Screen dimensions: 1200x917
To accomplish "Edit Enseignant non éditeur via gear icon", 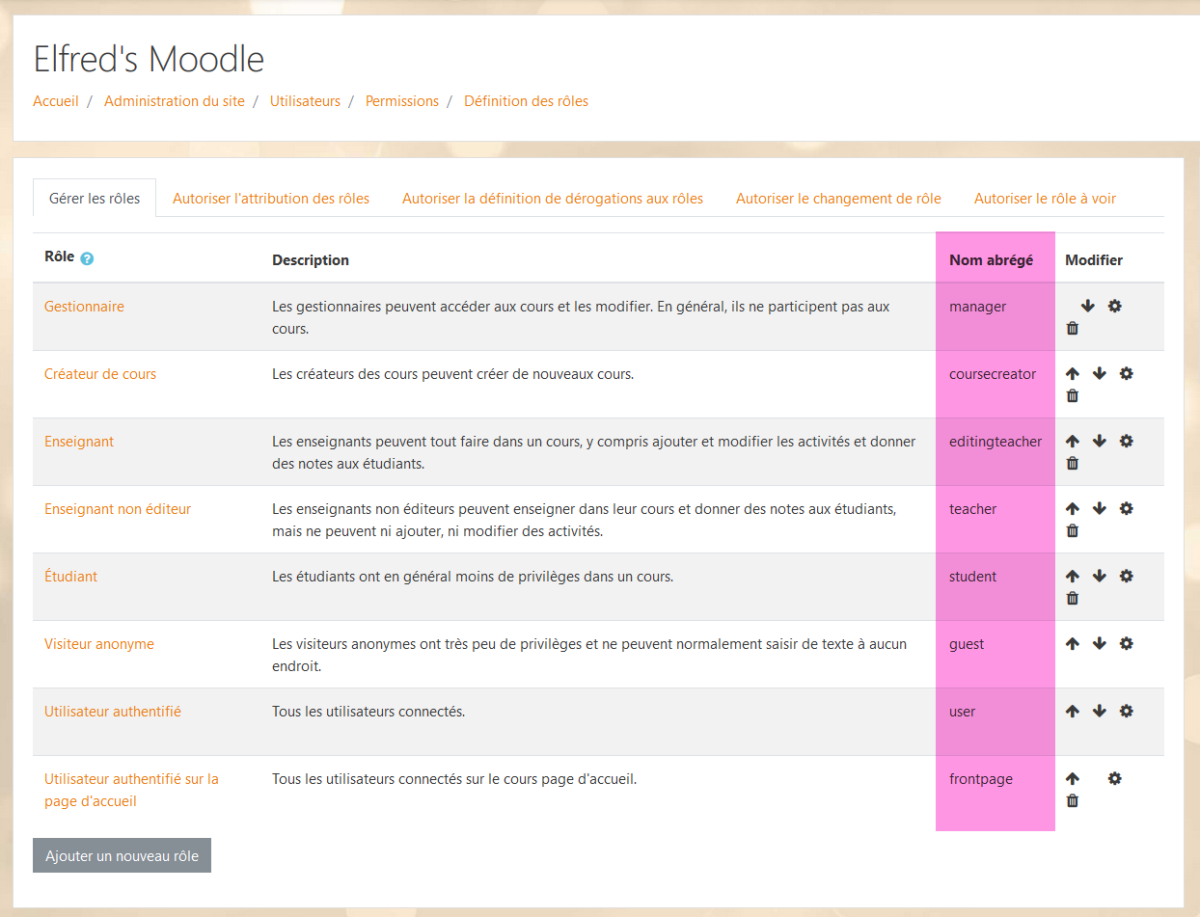I will [1126, 508].
